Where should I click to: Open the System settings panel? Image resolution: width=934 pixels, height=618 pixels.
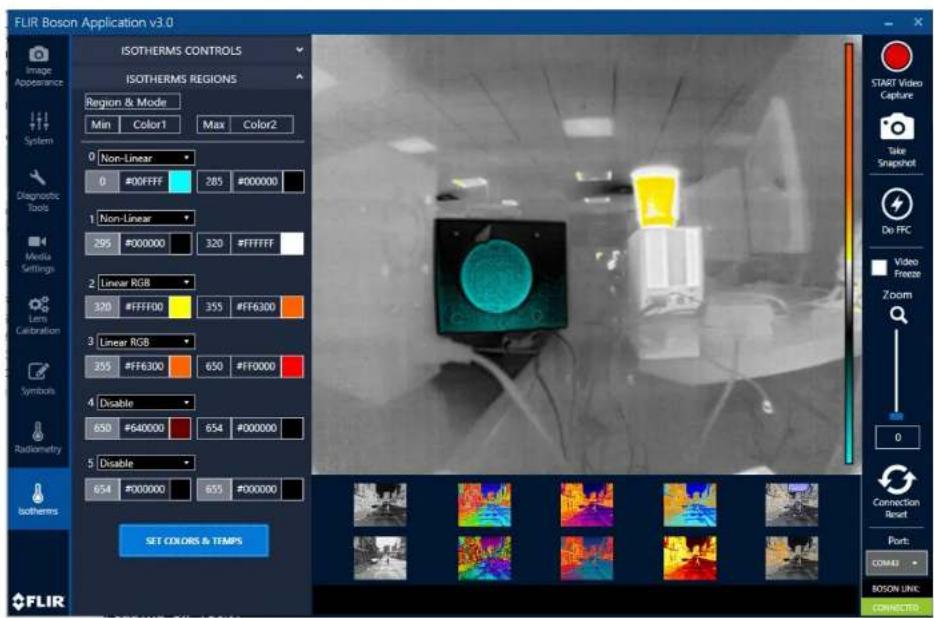click(x=39, y=128)
